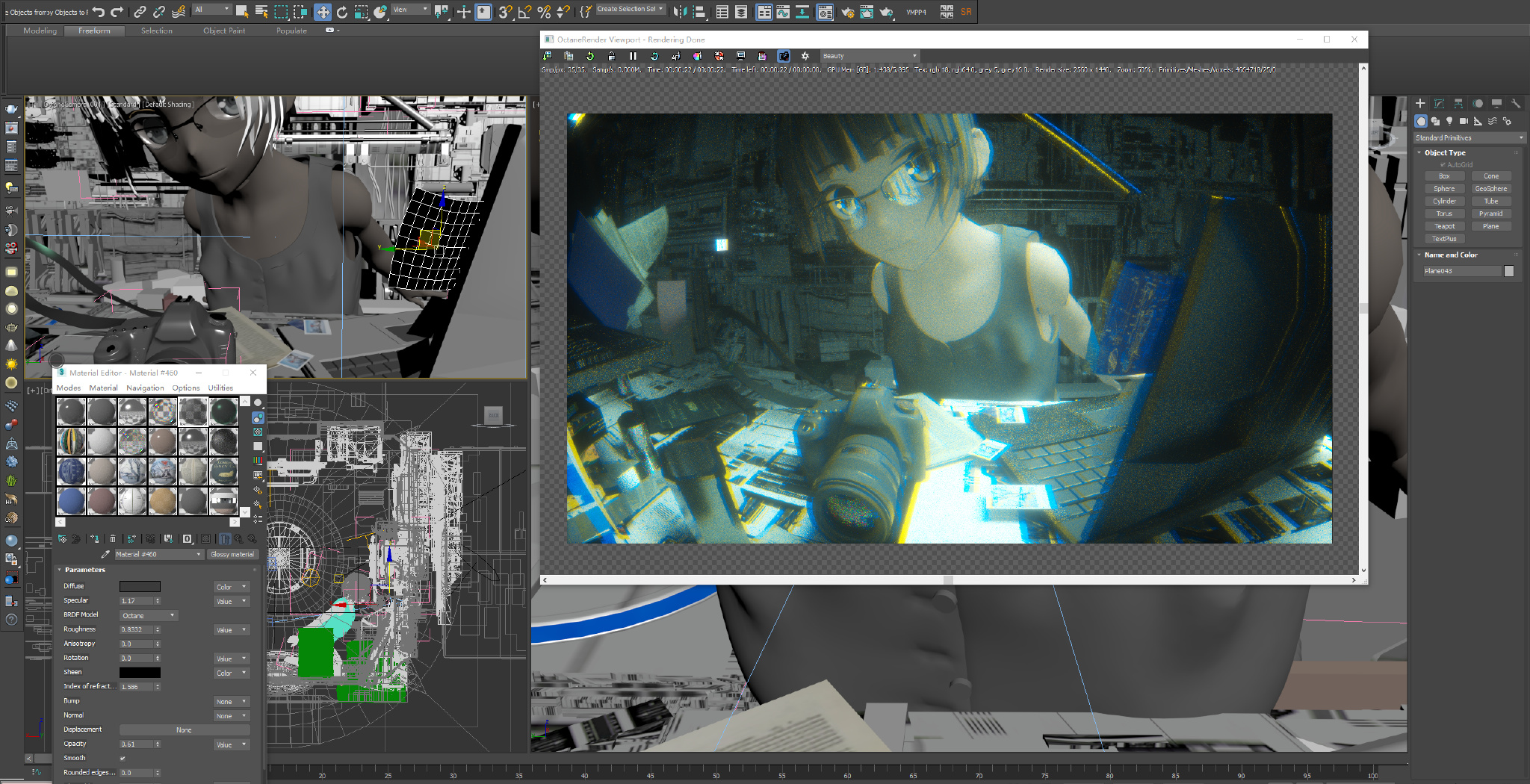Activate the Select and Move tool
Viewport: 1530px width, 784px height.
323,12
